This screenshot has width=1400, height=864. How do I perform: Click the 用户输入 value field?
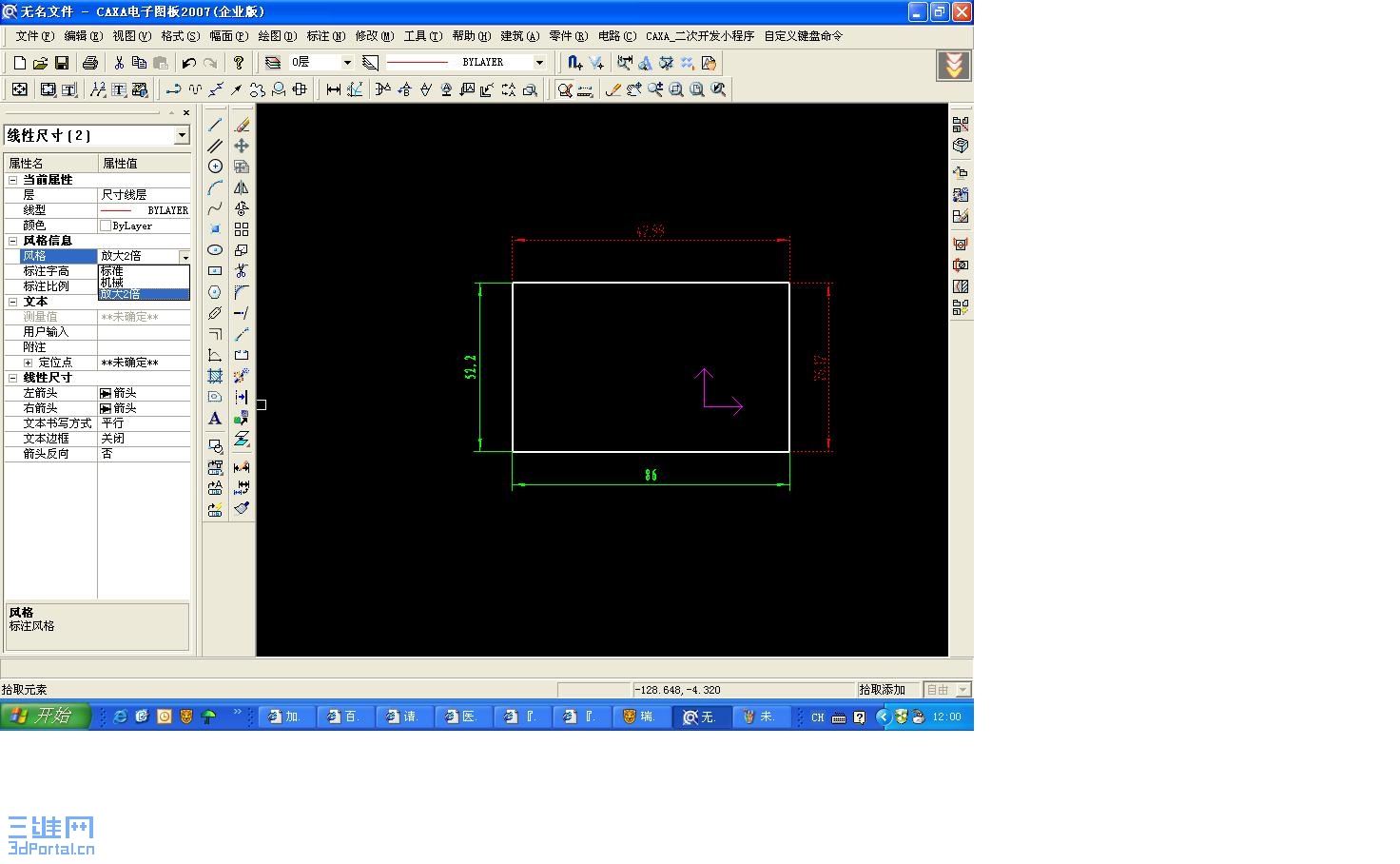click(145, 332)
